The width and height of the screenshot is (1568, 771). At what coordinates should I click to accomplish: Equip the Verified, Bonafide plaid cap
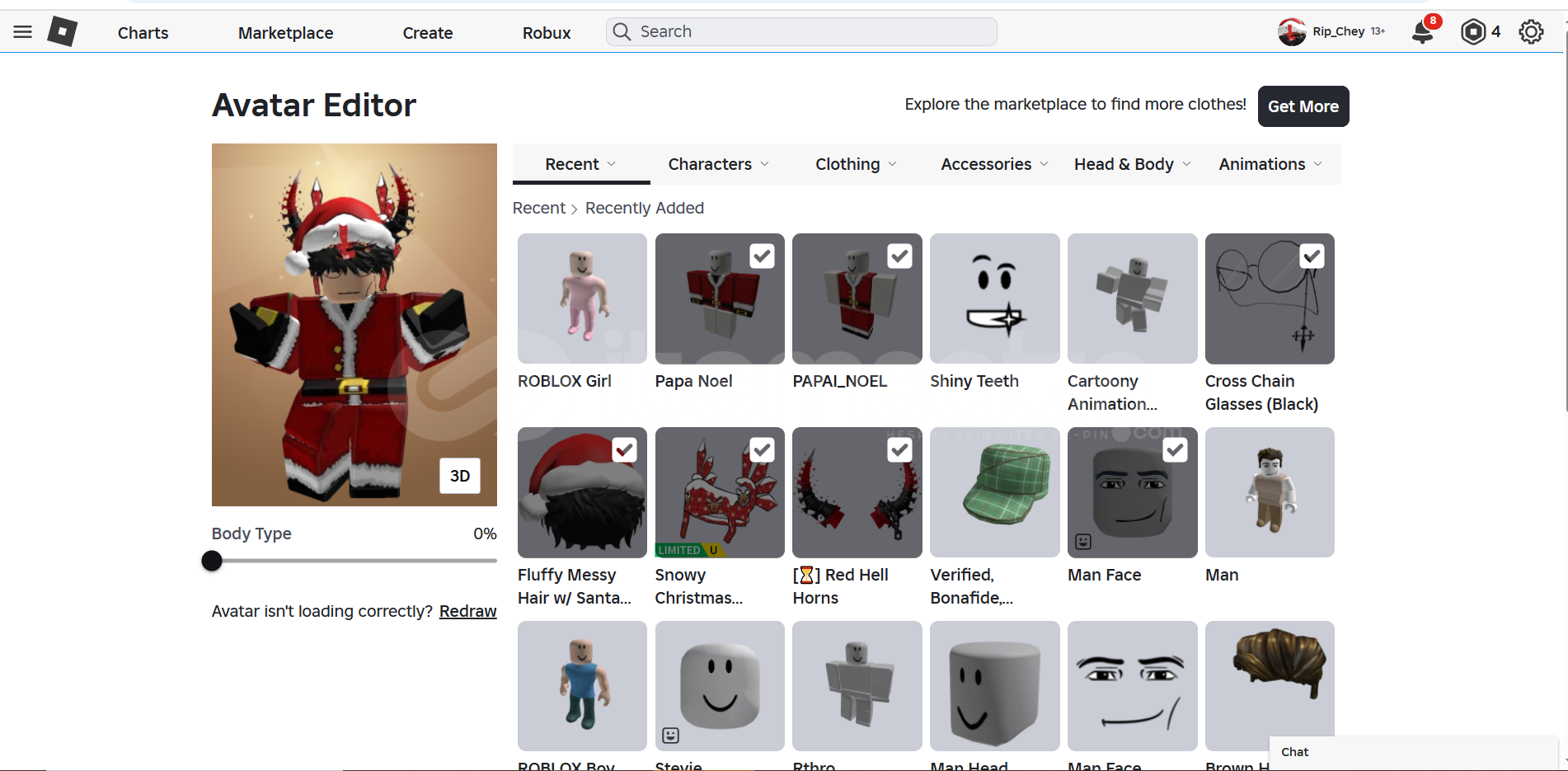point(995,492)
